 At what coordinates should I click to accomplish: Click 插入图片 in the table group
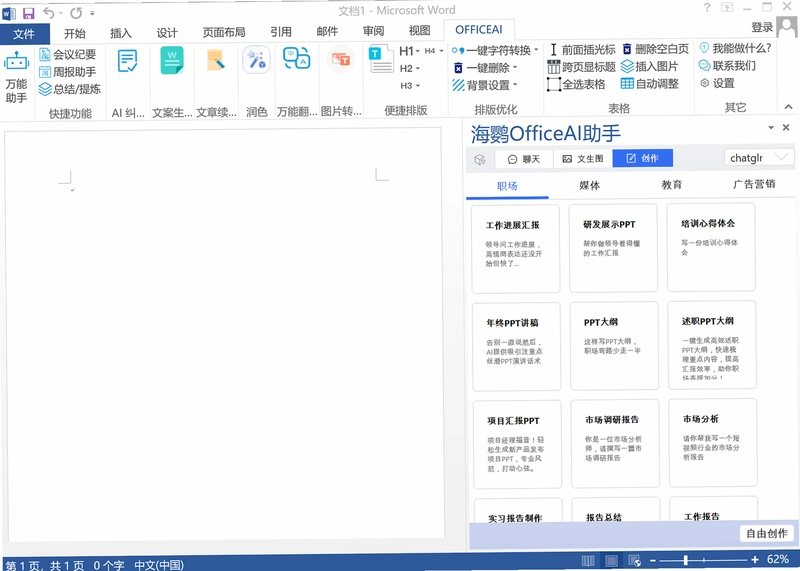[x=649, y=66]
